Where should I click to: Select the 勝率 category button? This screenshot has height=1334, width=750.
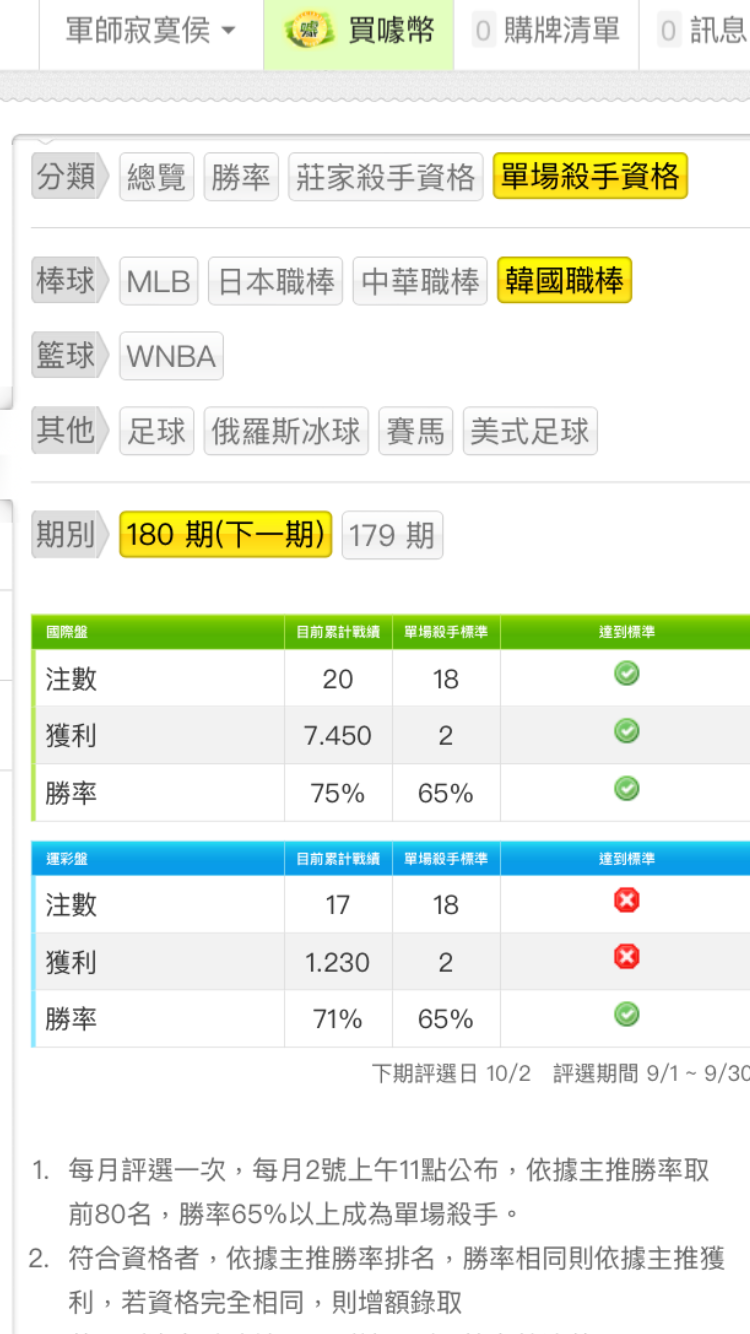[241, 177]
